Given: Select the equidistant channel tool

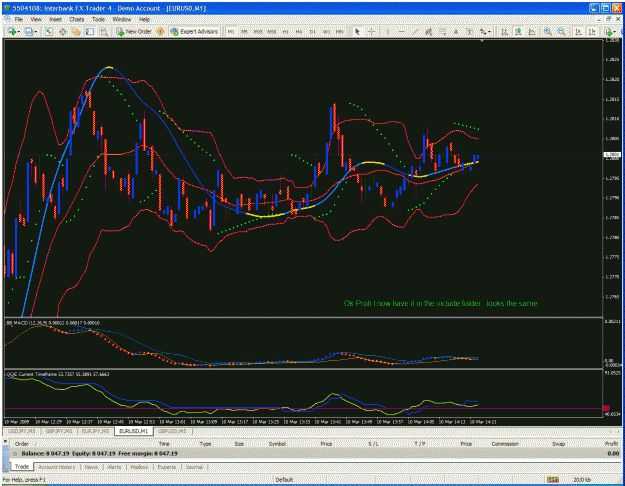Looking at the screenshot, I should [x=428, y=31].
